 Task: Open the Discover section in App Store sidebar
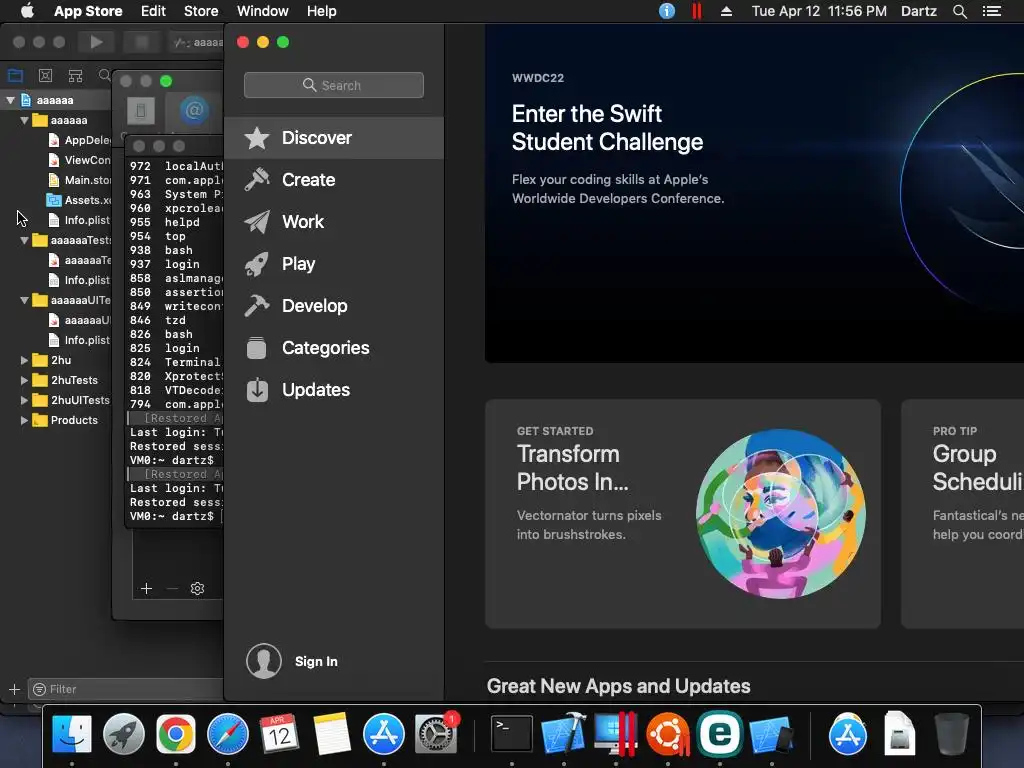click(x=334, y=138)
